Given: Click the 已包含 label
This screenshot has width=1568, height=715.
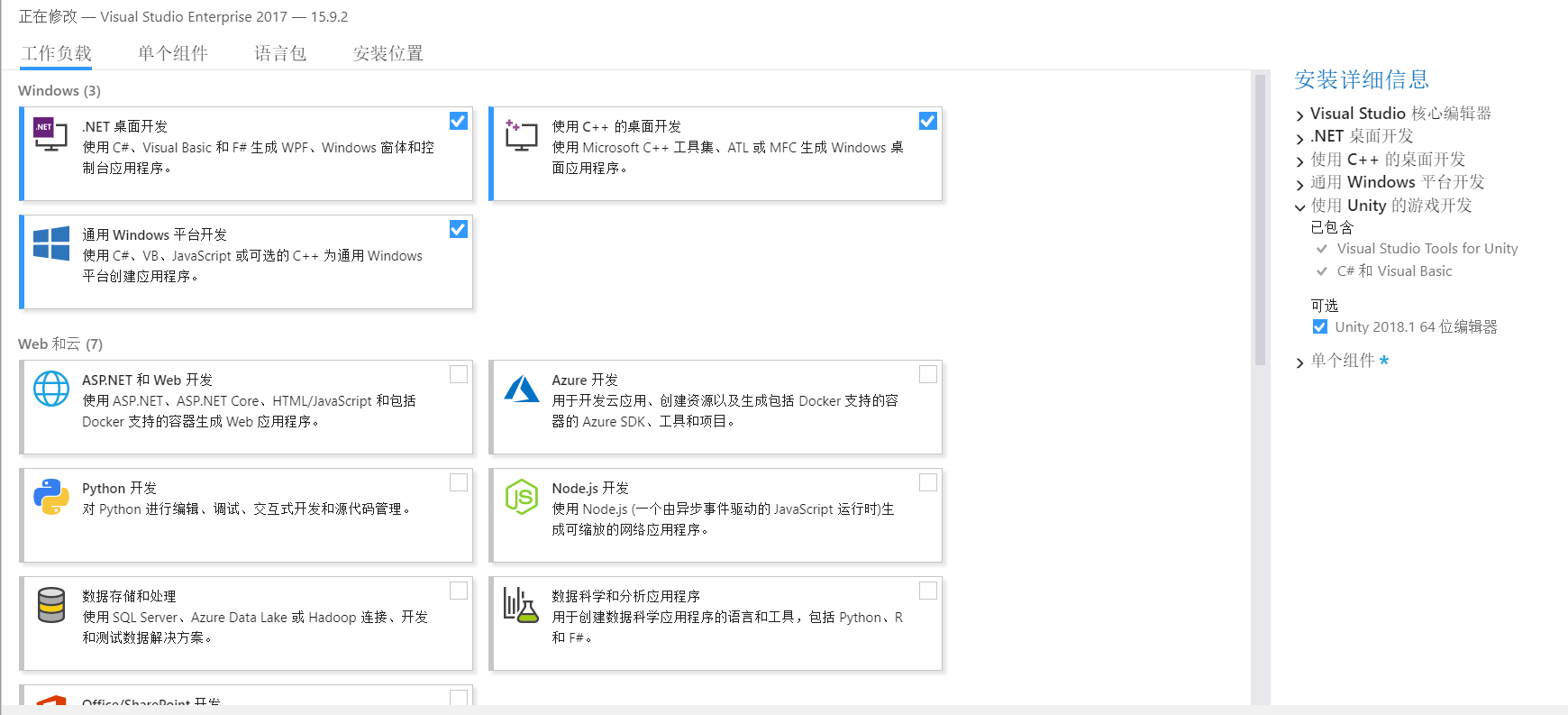Looking at the screenshot, I should pos(1332,227).
